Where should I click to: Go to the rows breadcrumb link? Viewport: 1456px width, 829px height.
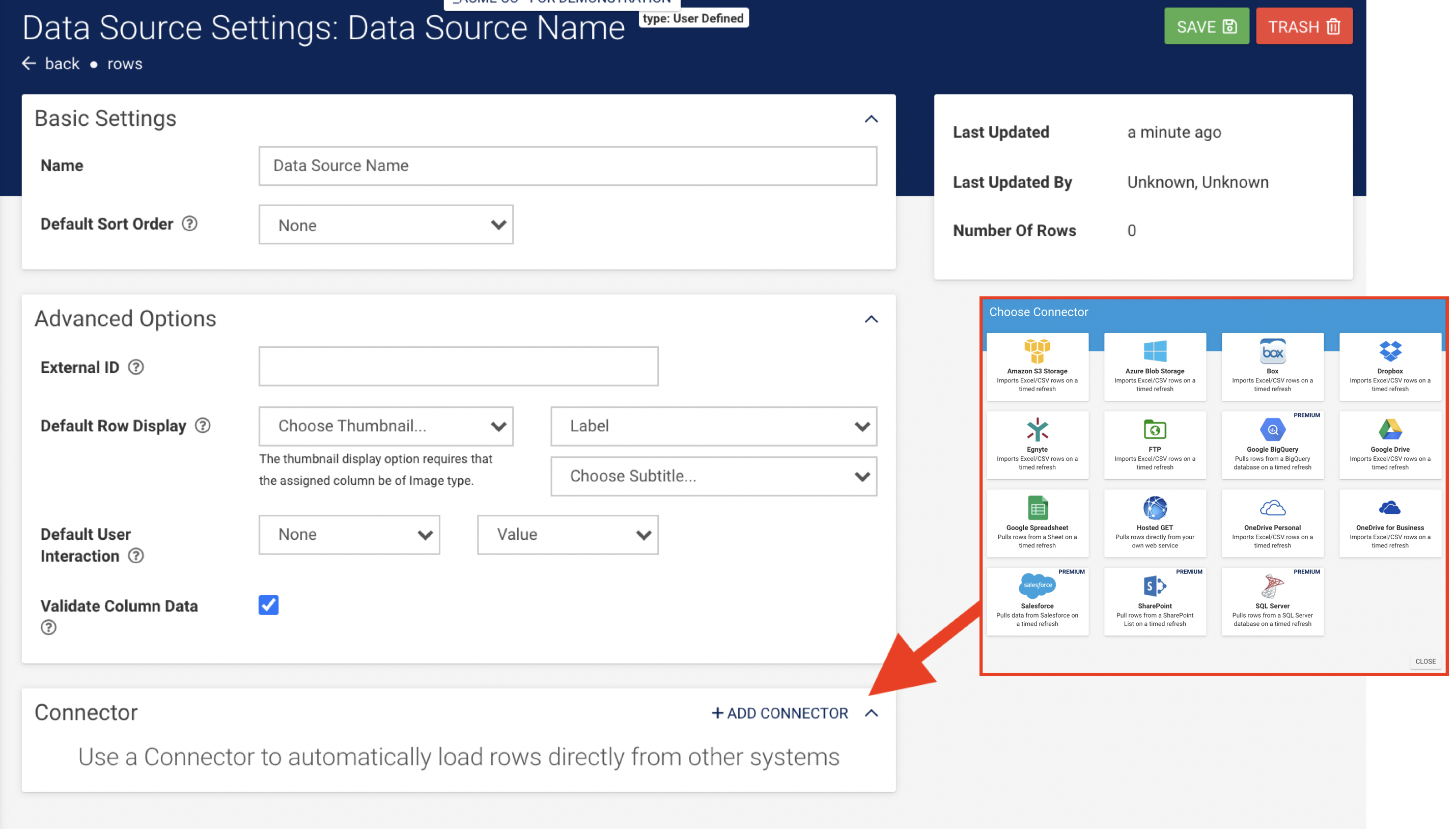[125, 64]
